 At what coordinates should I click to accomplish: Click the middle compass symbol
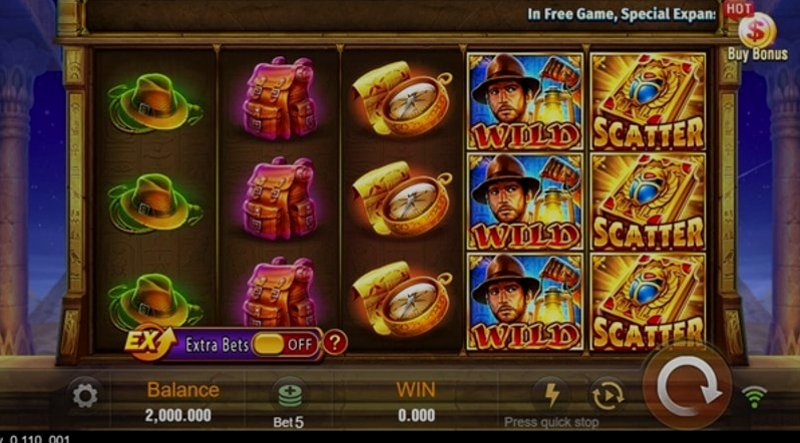403,198
